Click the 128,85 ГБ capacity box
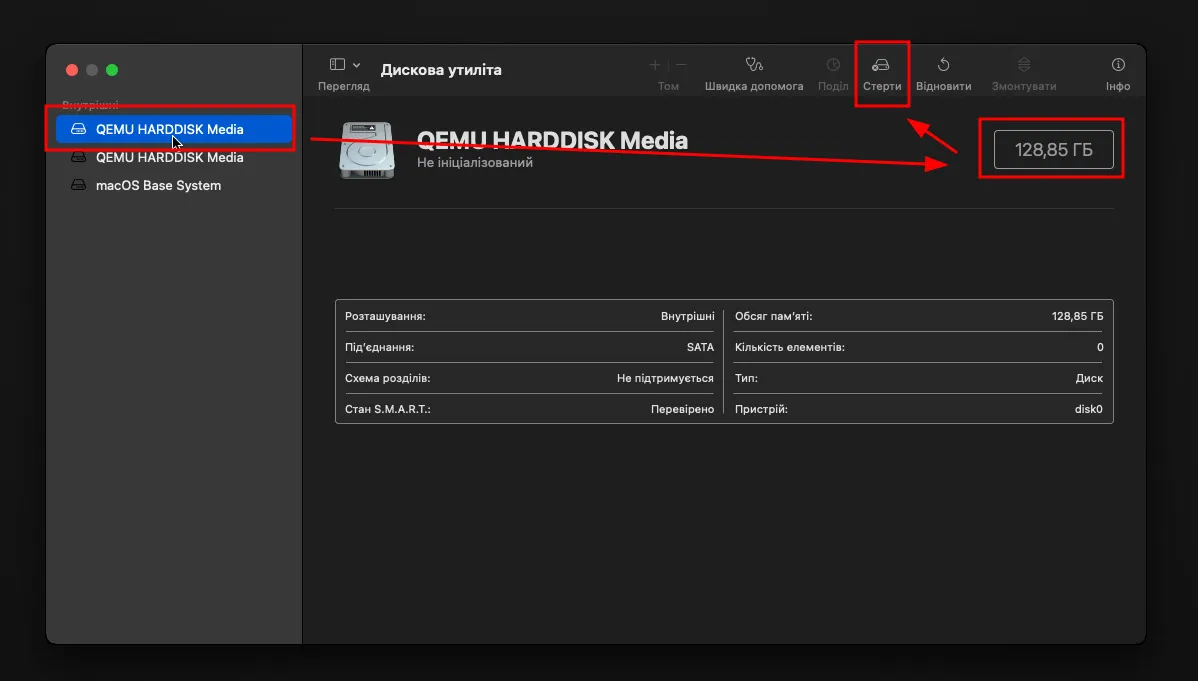The height and width of the screenshot is (681, 1198). point(1054,150)
